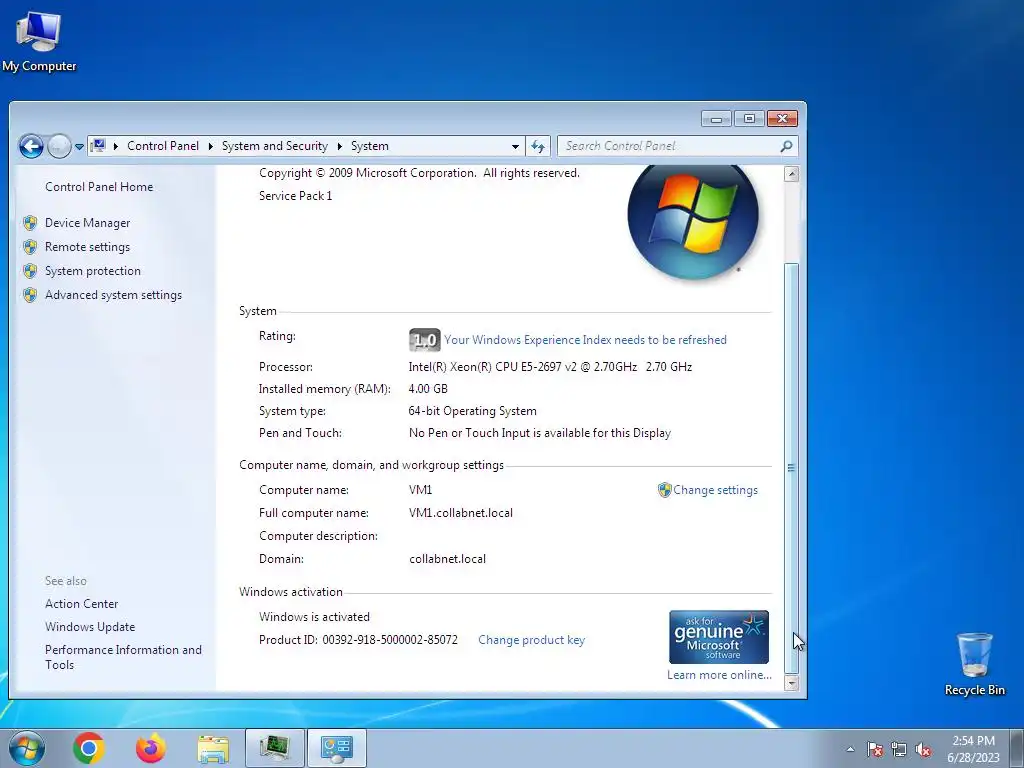The height and width of the screenshot is (768, 1024).
Task: Open Windows Explorer from taskbar
Action: click(213, 748)
